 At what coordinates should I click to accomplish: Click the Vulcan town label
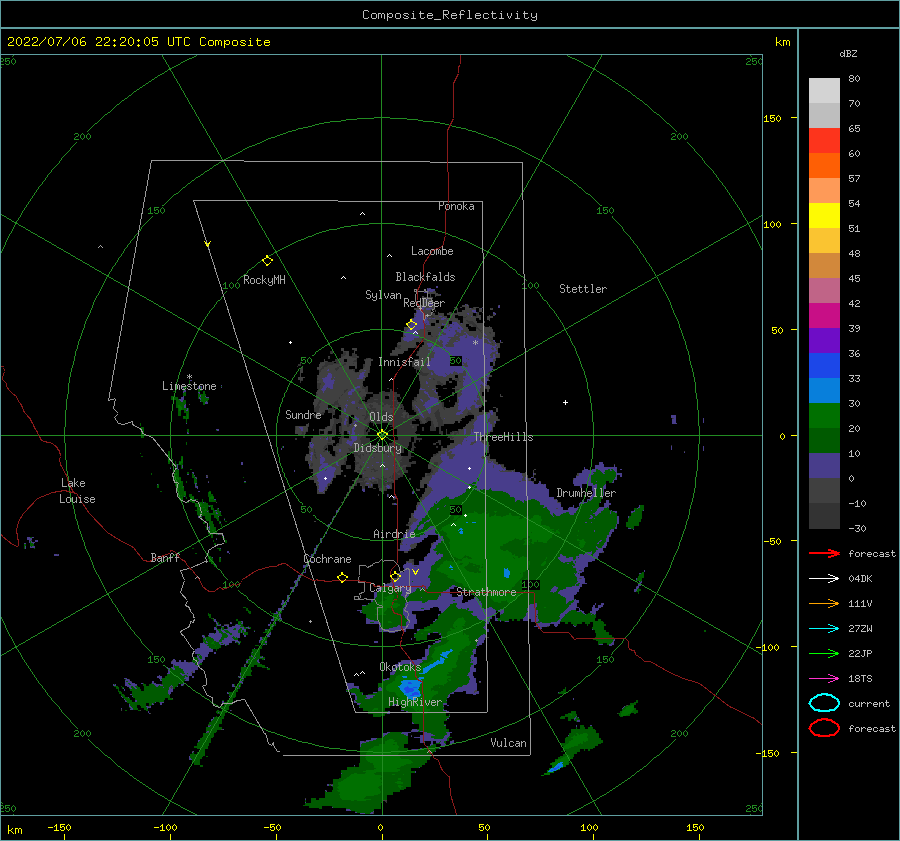pos(508,743)
